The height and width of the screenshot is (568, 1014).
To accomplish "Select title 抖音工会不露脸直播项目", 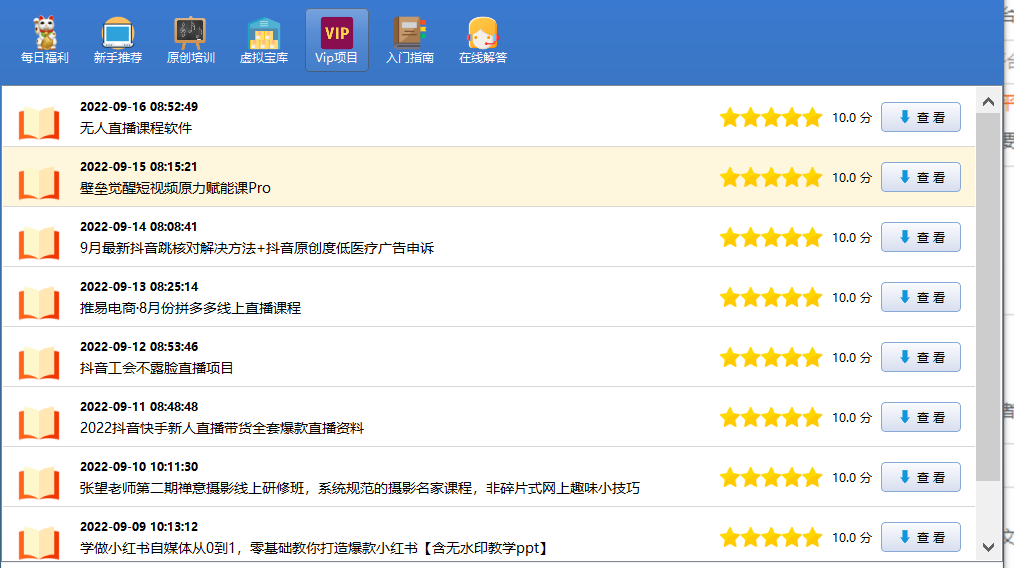I will [156, 368].
